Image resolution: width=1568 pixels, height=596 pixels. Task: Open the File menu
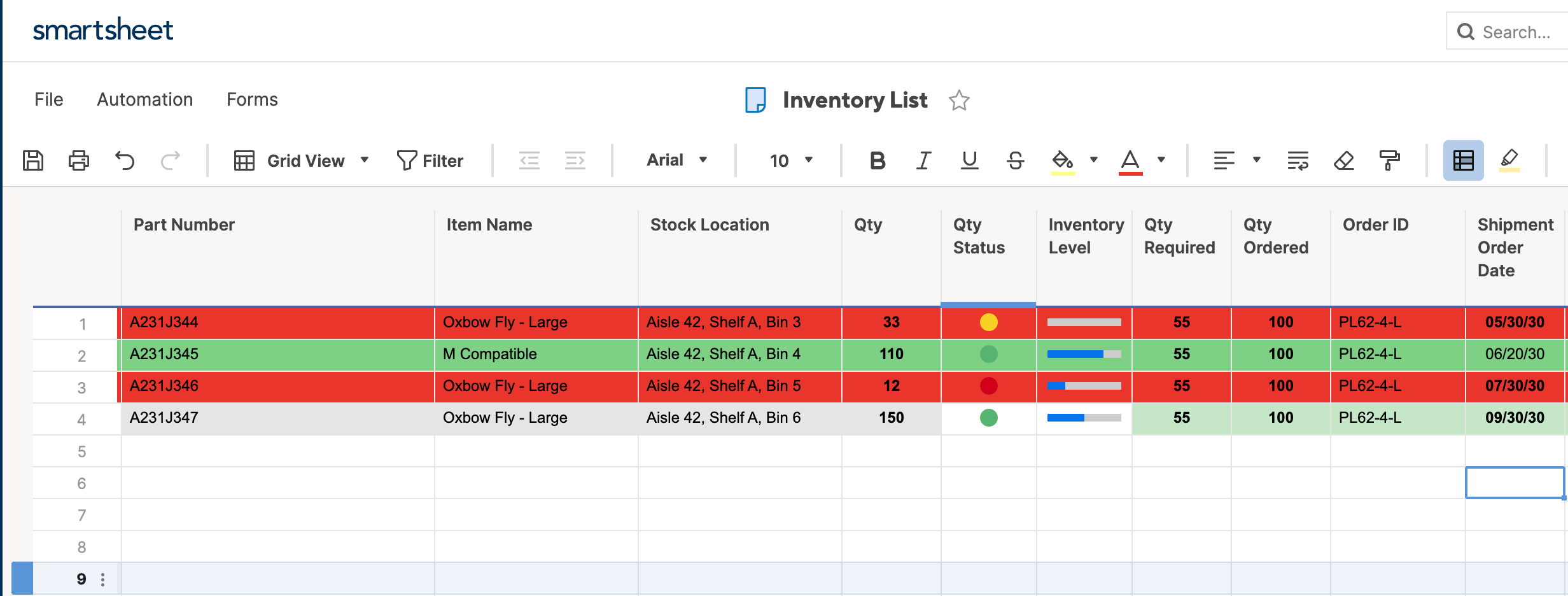coord(49,99)
